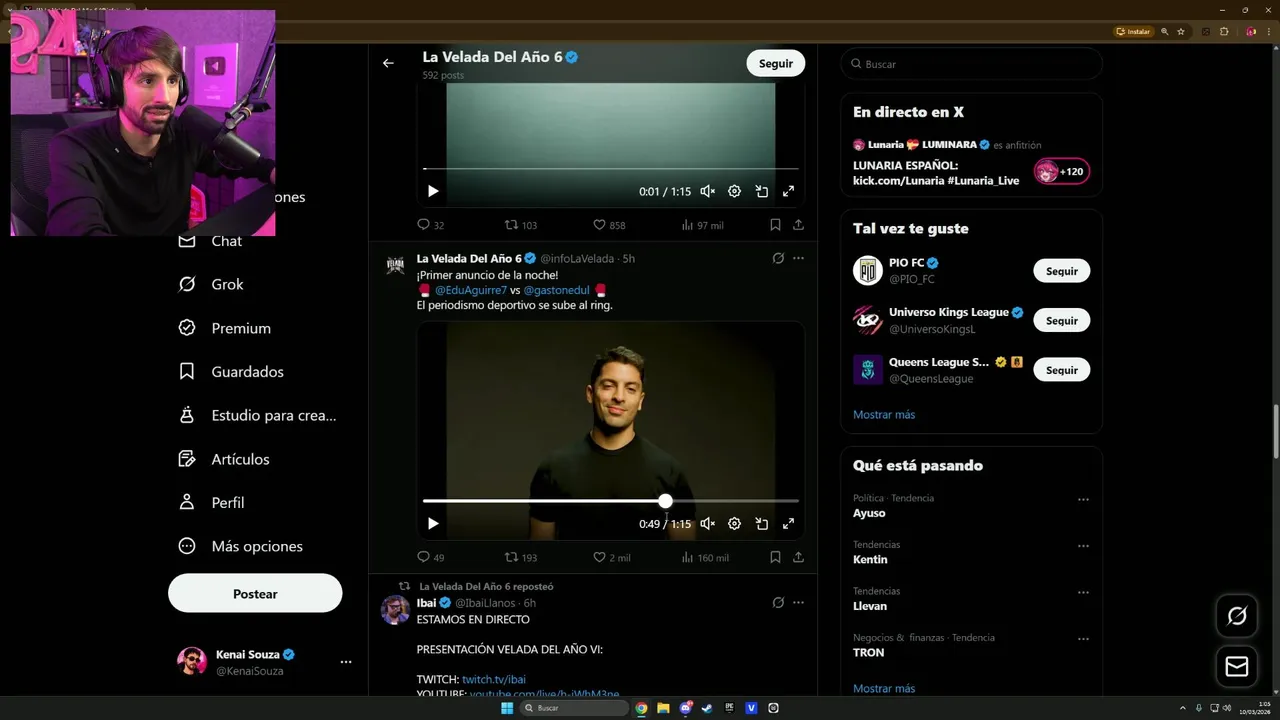
Task: Like the post with 2 mil likes
Action: (x=611, y=557)
